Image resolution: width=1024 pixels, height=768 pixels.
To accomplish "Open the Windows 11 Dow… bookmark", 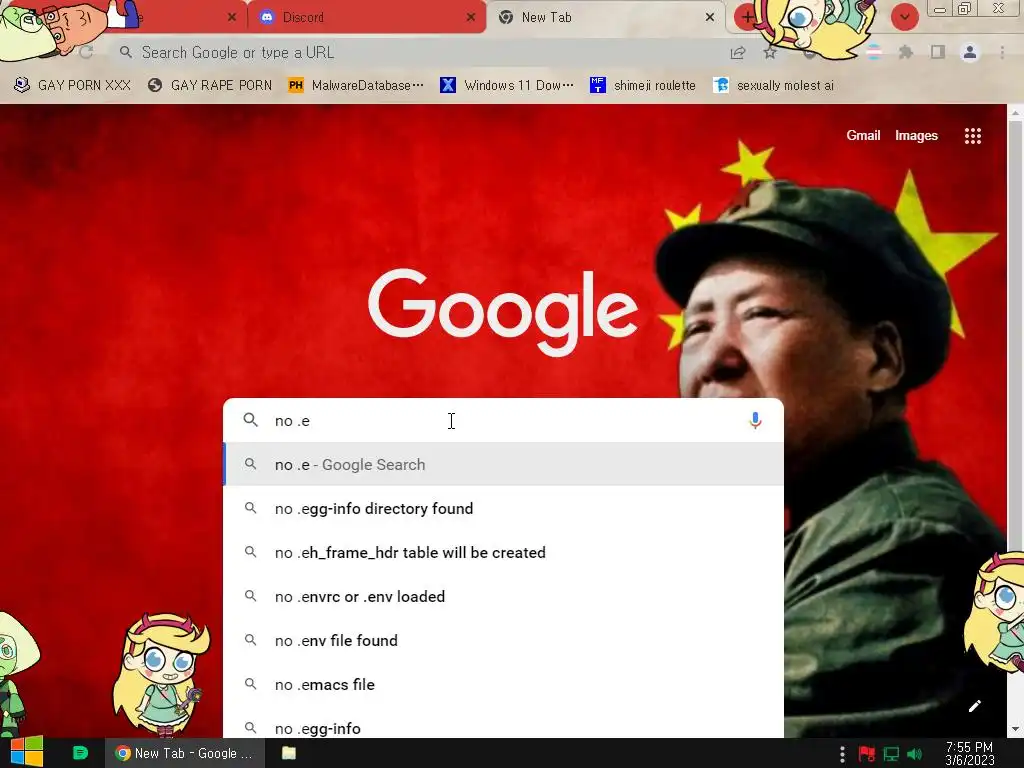I will 507,85.
